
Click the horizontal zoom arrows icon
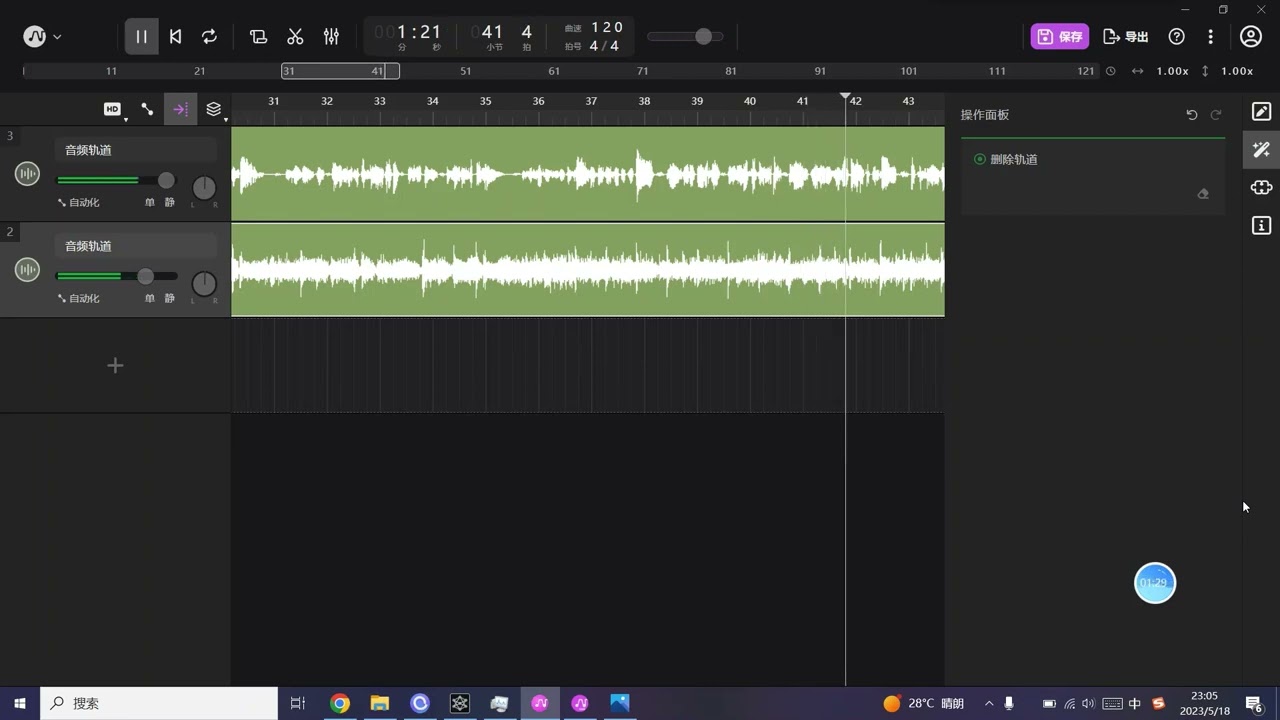pos(1137,71)
